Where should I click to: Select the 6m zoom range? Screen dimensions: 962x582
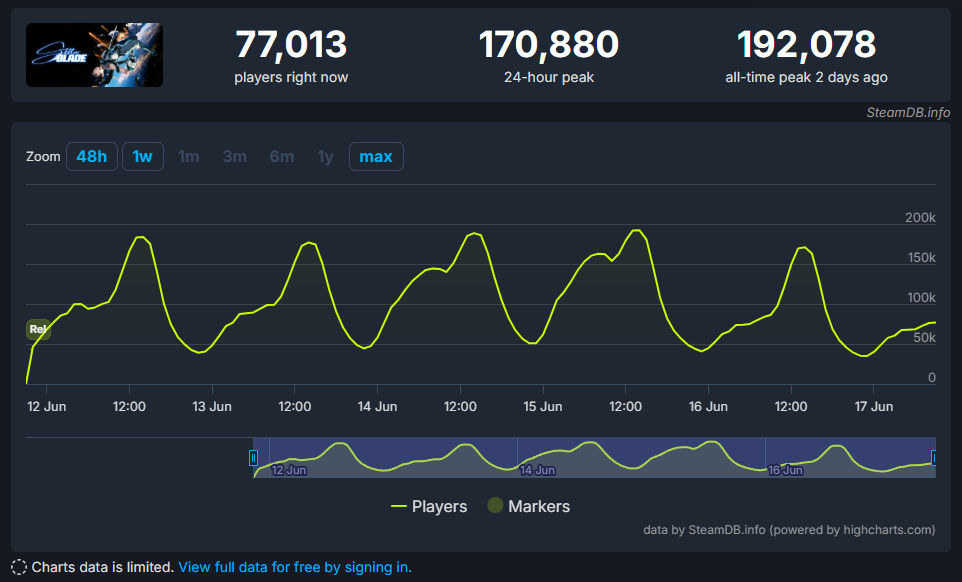click(x=282, y=156)
